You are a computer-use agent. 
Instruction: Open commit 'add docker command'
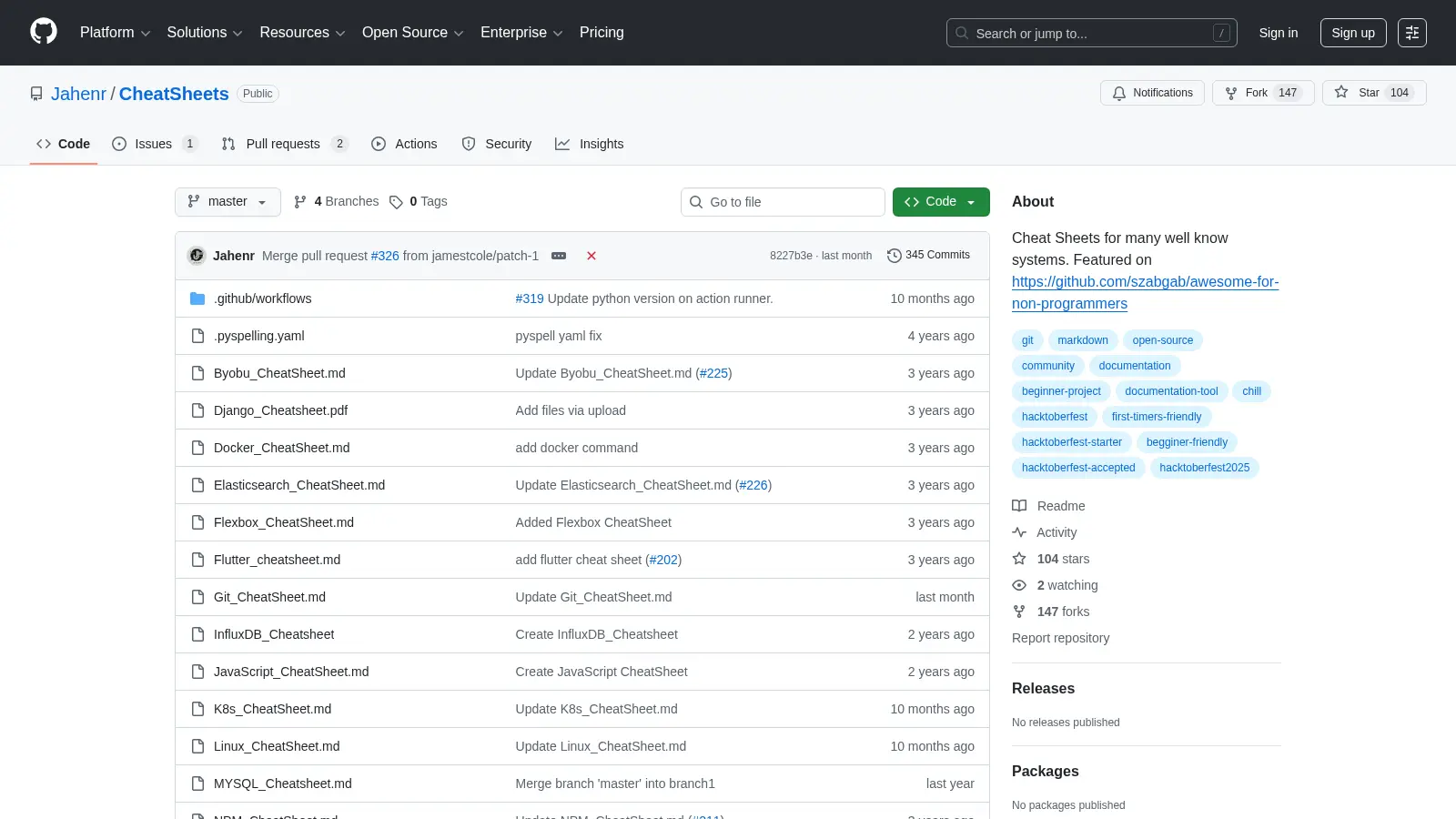(x=577, y=448)
